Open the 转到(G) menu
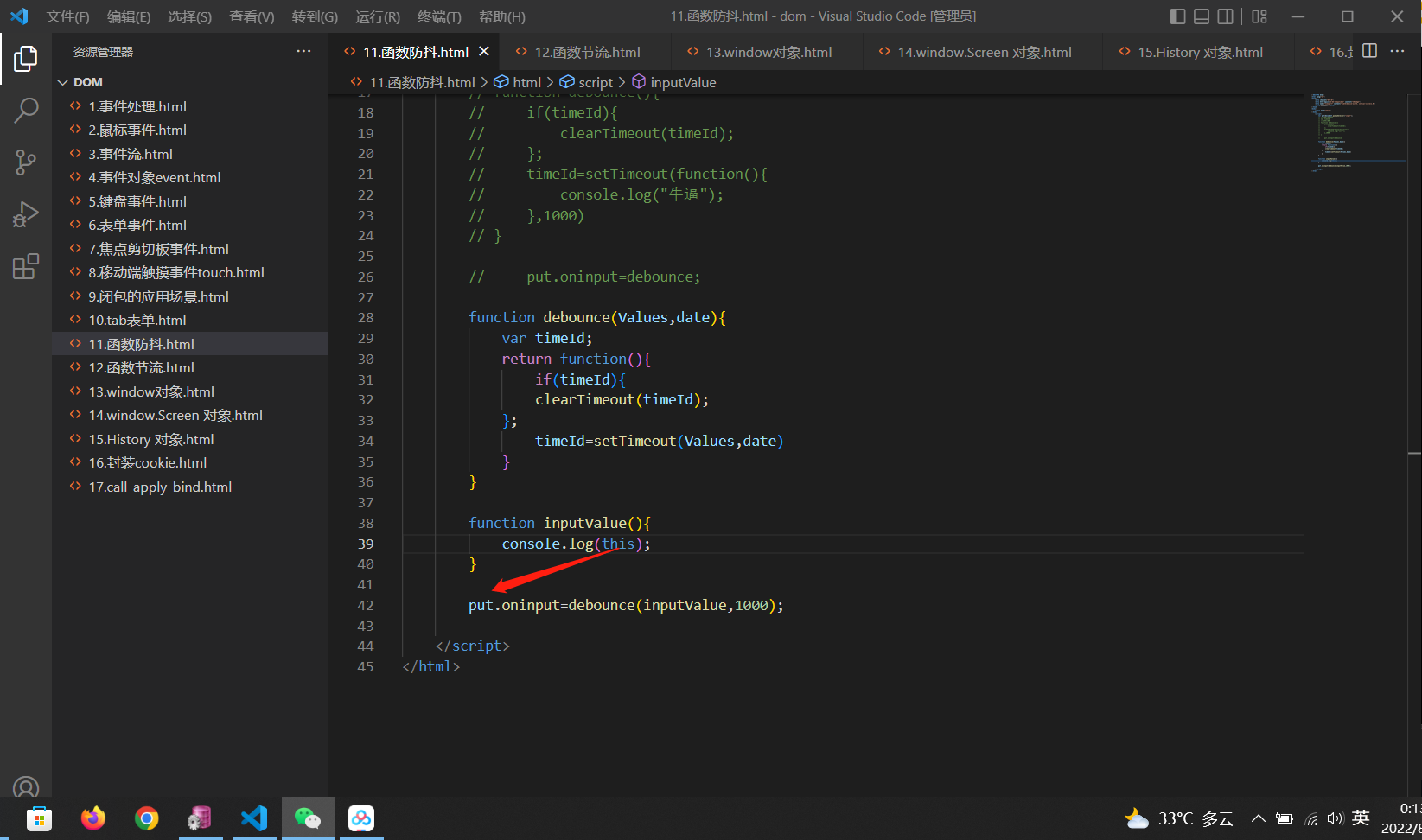1422x840 pixels. 315,17
